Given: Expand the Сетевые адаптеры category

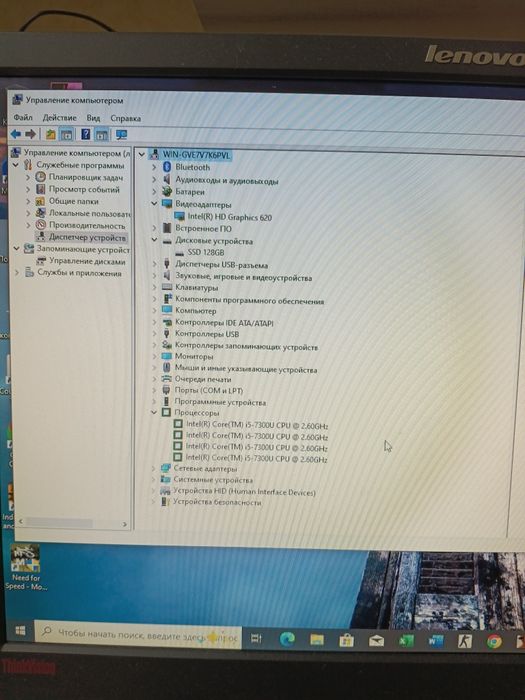Looking at the screenshot, I should (153, 468).
